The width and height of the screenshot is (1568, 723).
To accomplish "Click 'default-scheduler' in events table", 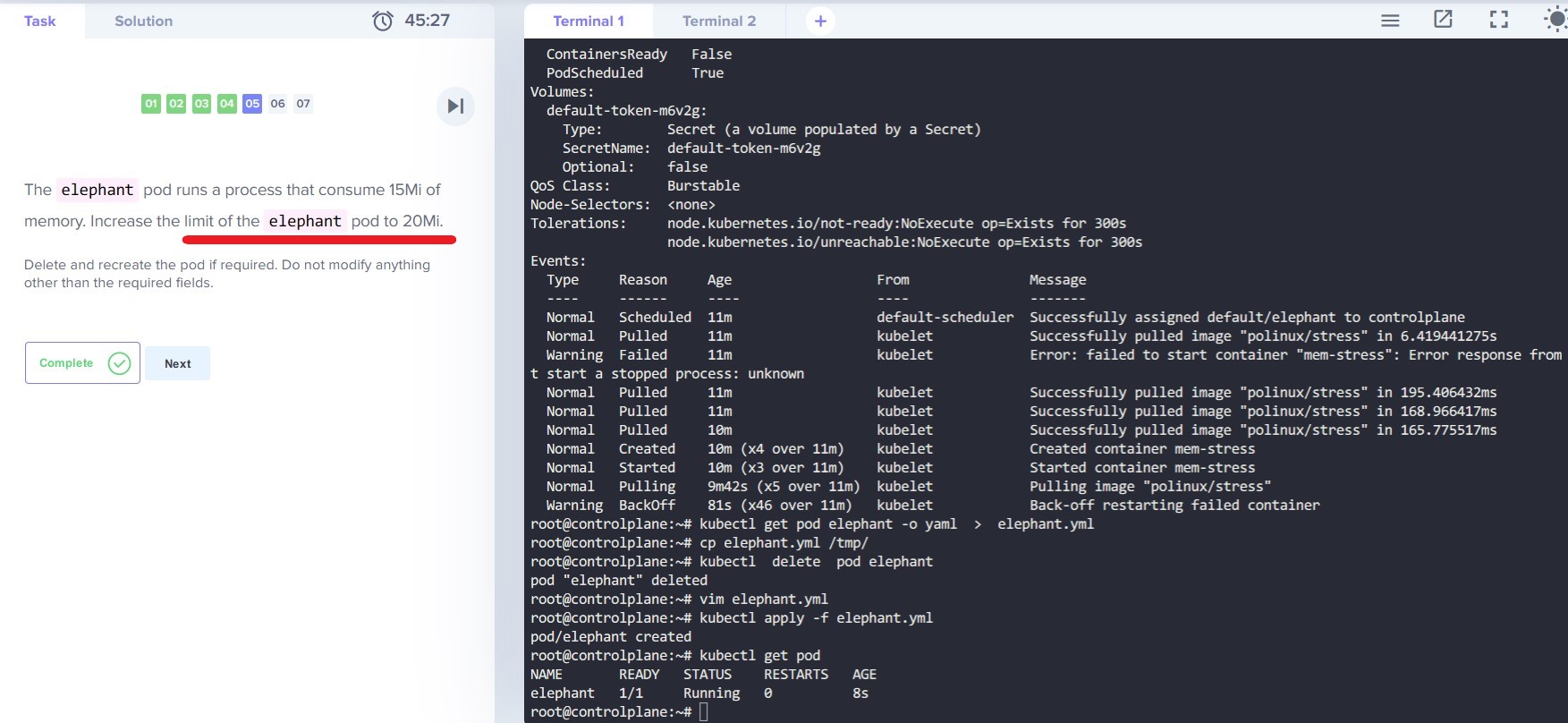I will [x=945, y=318].
